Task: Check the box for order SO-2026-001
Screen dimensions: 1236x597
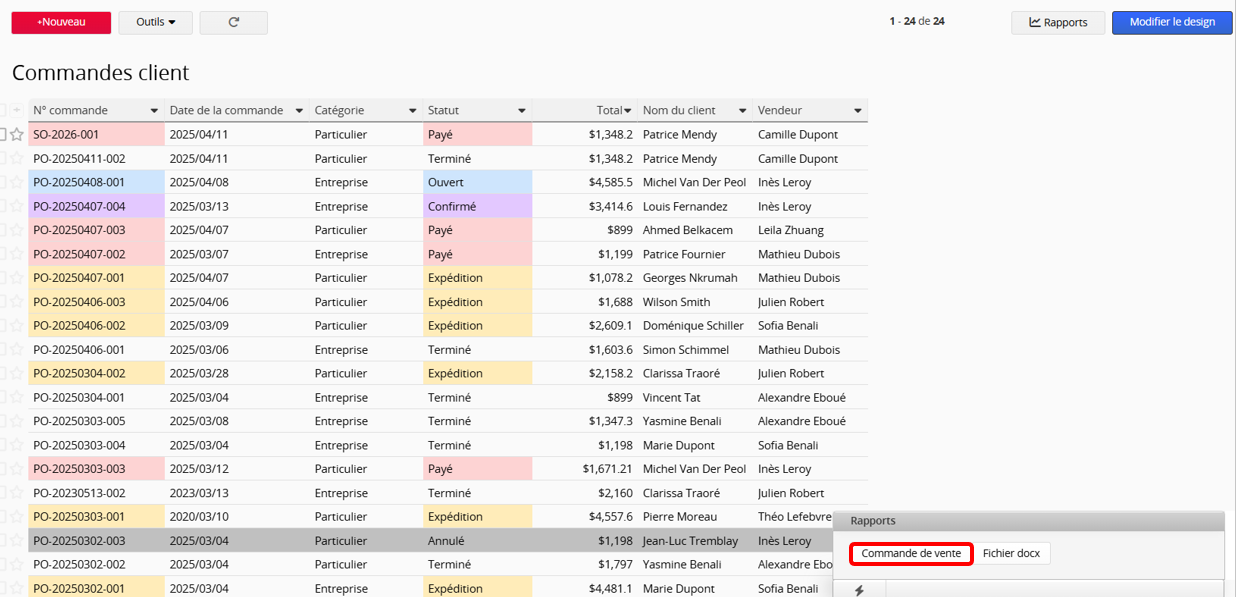Action: click(3, 135)
